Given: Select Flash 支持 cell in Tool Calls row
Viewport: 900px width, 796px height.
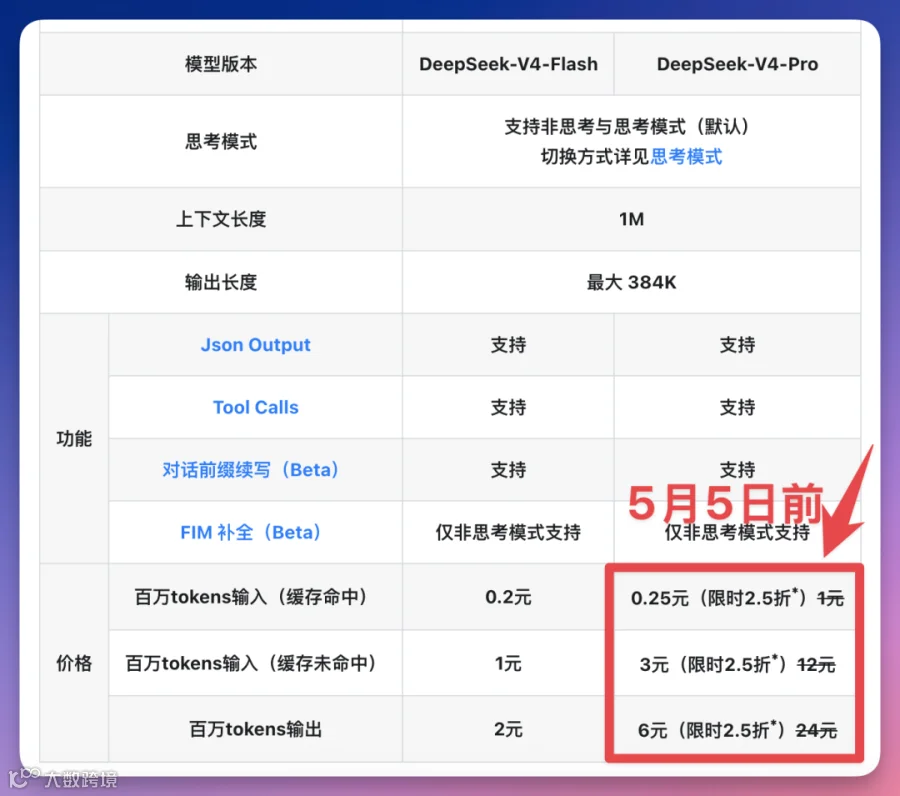Looking at the screenshot, I should pyautogui.click(x=508, y=407).
